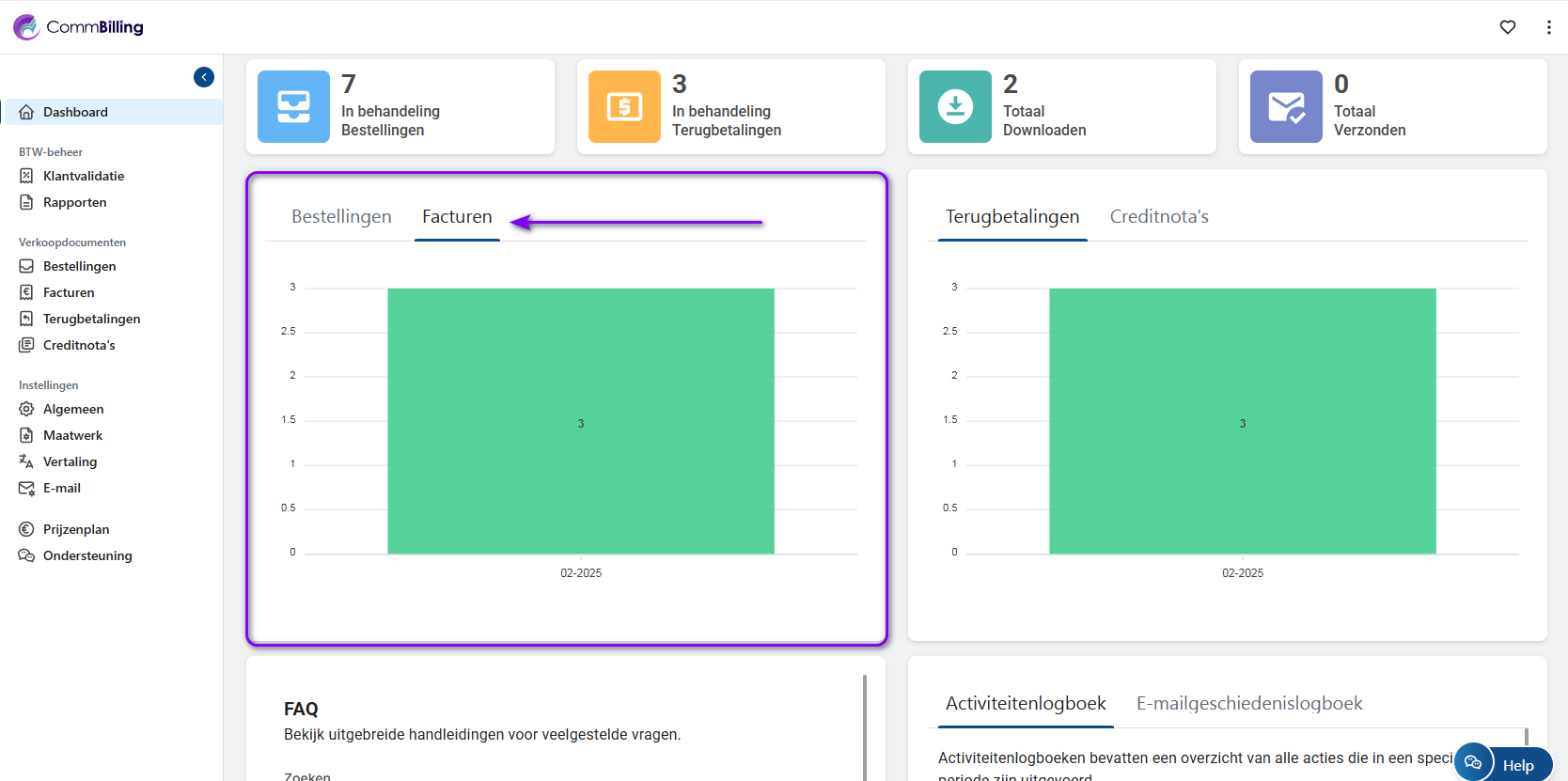Click the Prijzenplan euro icon
This screenshot has height=781, width=1568.
pyautogui.click(x=26, y=529)
